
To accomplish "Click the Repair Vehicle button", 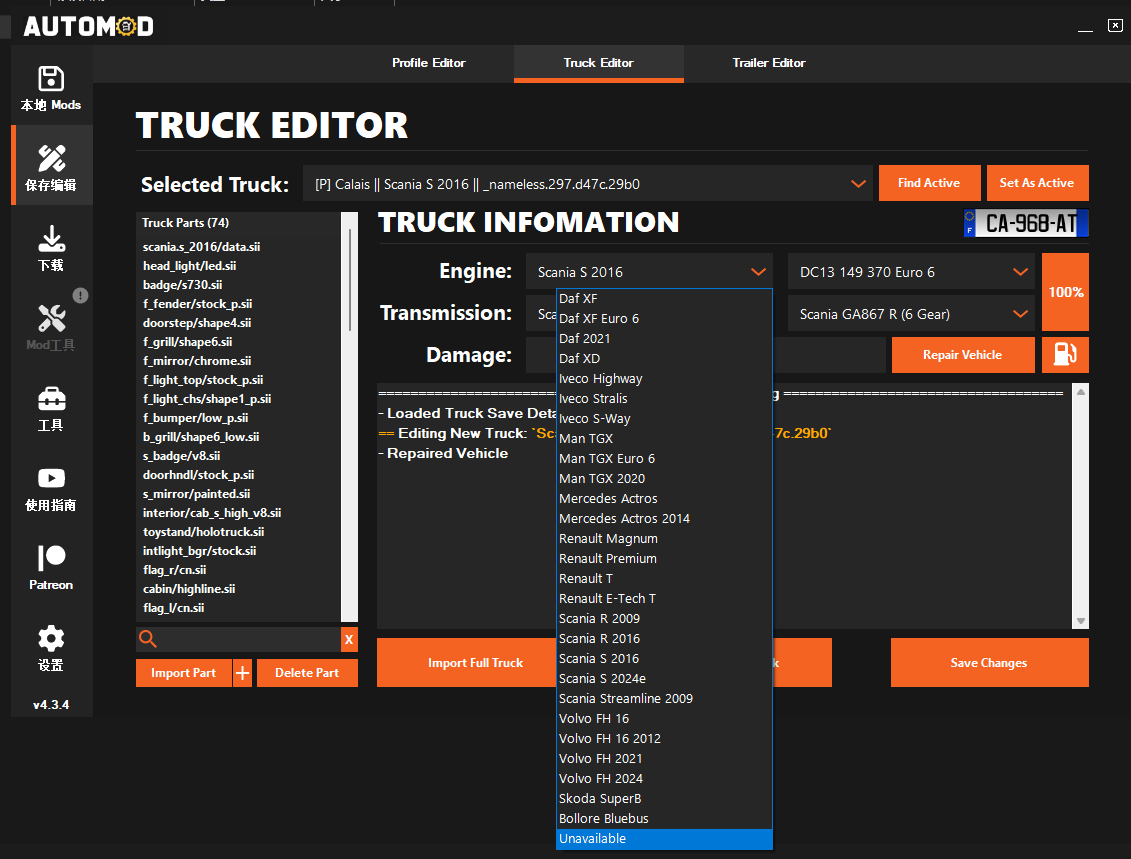I will point(962,355).
